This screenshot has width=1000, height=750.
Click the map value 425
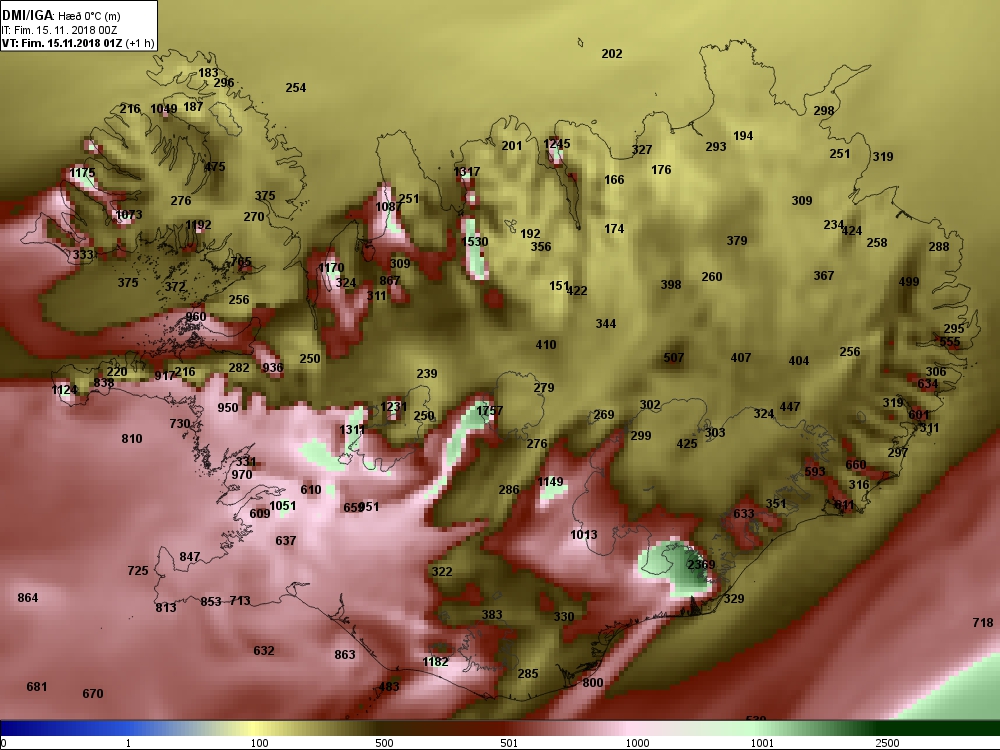[687, 443]
